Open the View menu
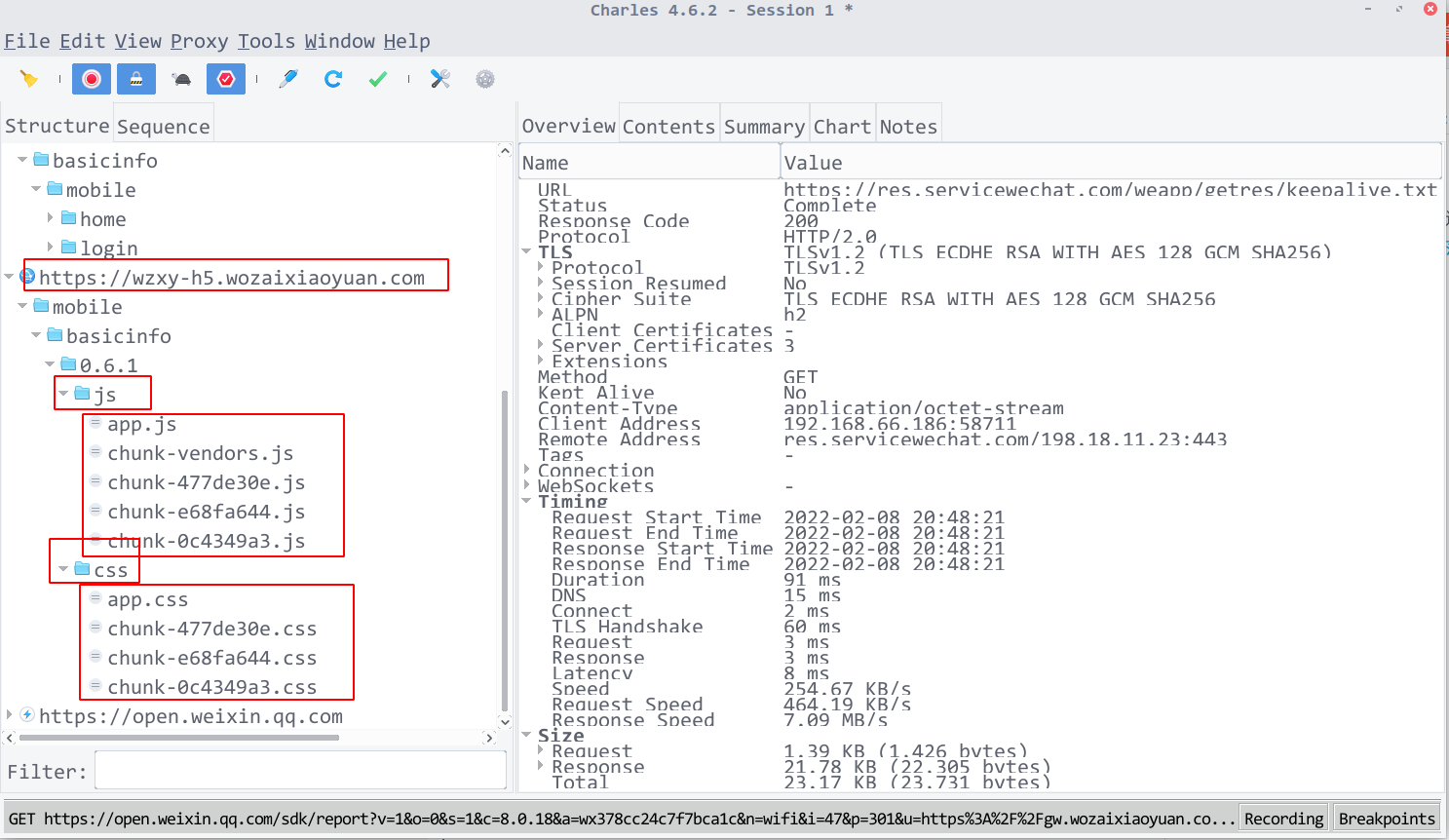Screen dimensions: 1449x840 138,41
